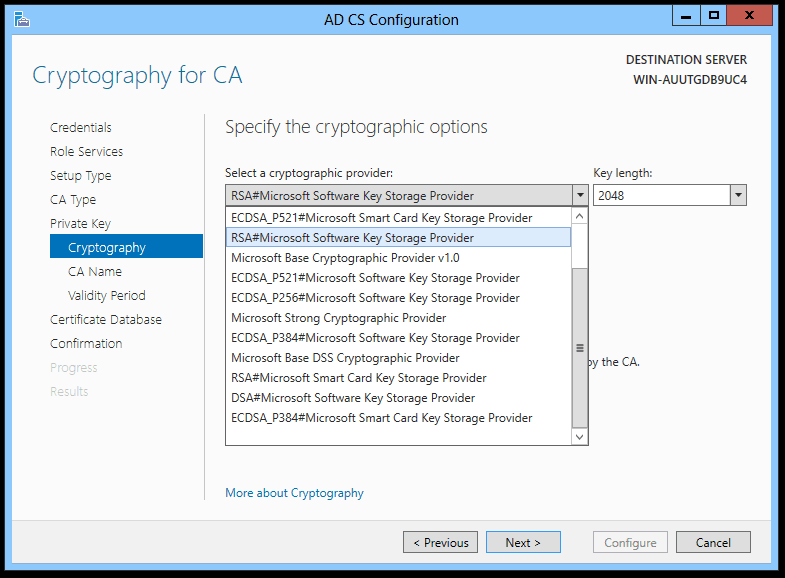
Task: Navigate to Validity Period step
Action: (x=107, y=295)
